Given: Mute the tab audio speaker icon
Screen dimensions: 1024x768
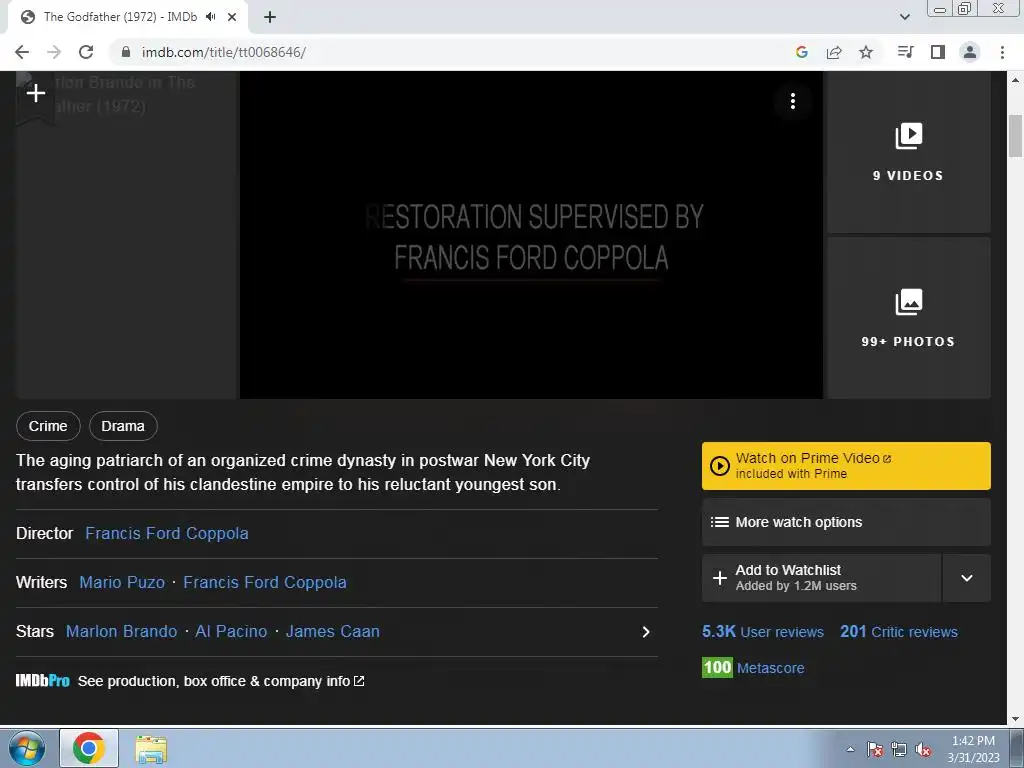Looking at the screenshot, I should click(210, 17).
